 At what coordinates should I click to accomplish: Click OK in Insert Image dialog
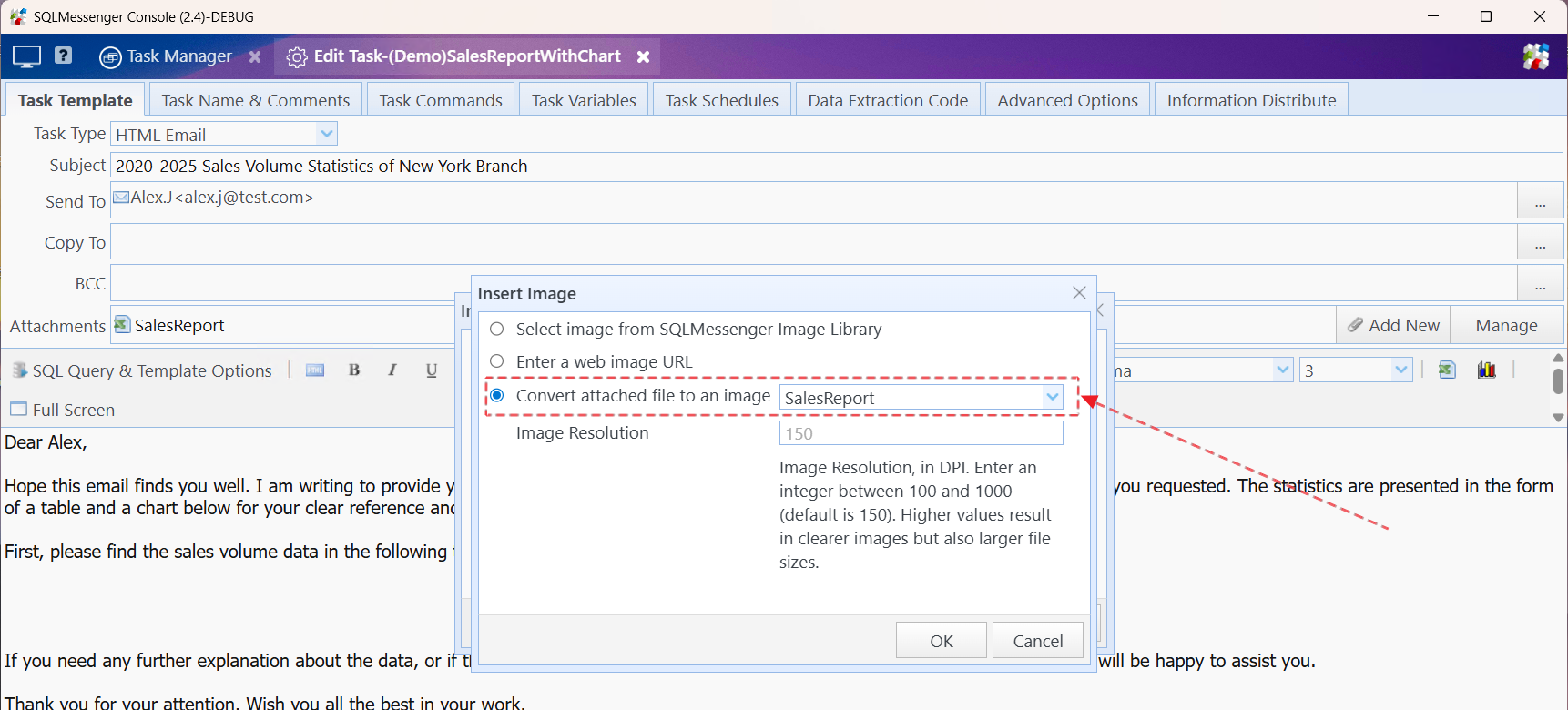941,641
